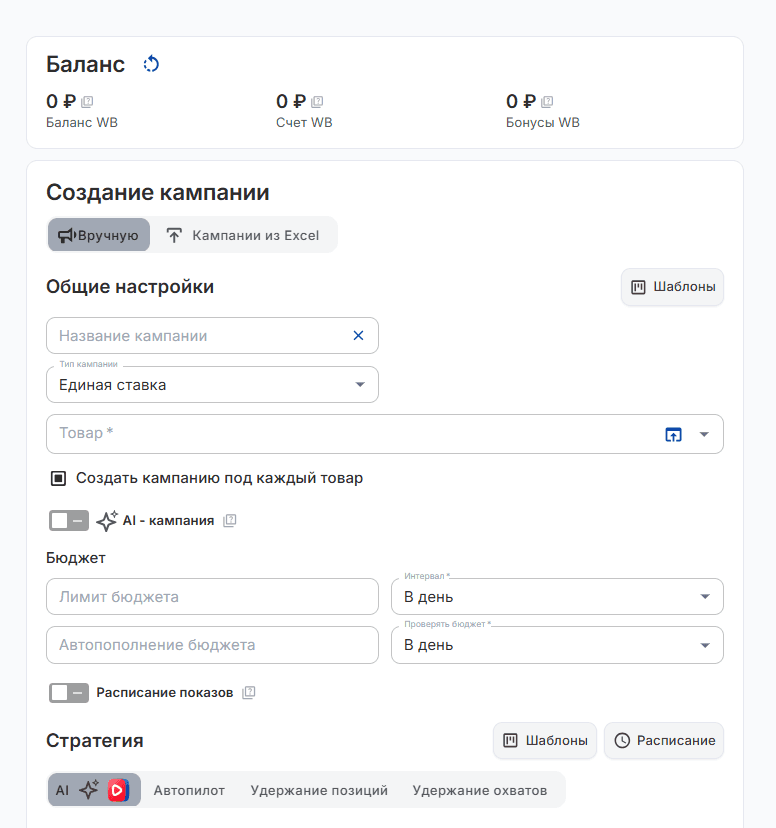Open the help icon beside AI - кампания

(230, 521)
